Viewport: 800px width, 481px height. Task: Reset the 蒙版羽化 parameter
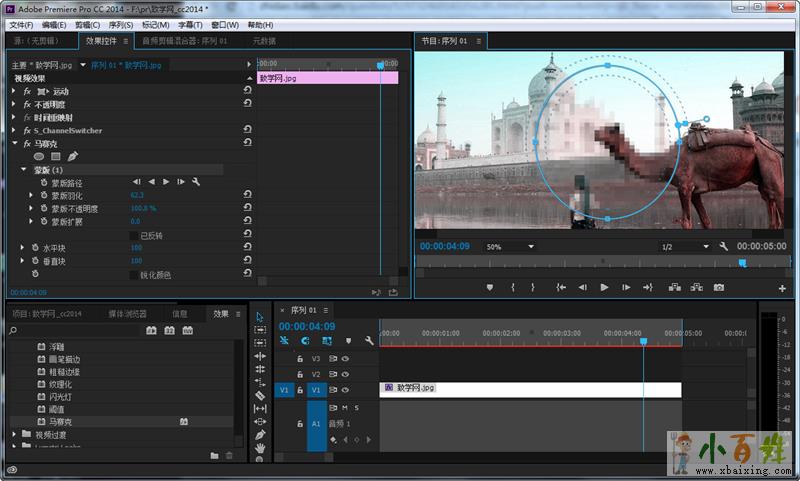pos(247,196)
